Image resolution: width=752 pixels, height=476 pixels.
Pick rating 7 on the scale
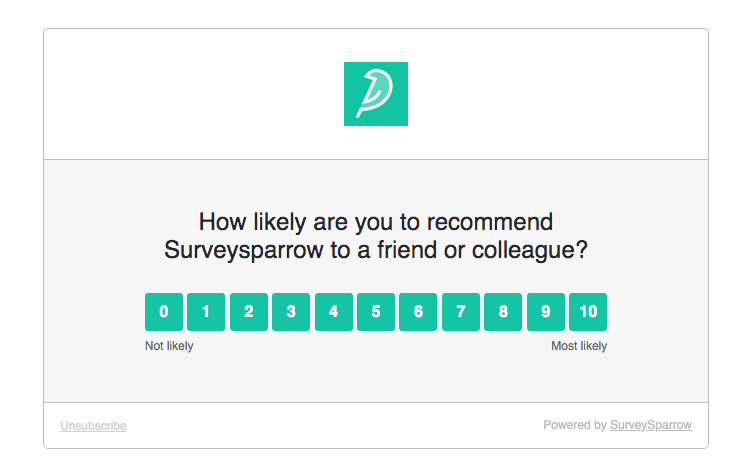460,312
